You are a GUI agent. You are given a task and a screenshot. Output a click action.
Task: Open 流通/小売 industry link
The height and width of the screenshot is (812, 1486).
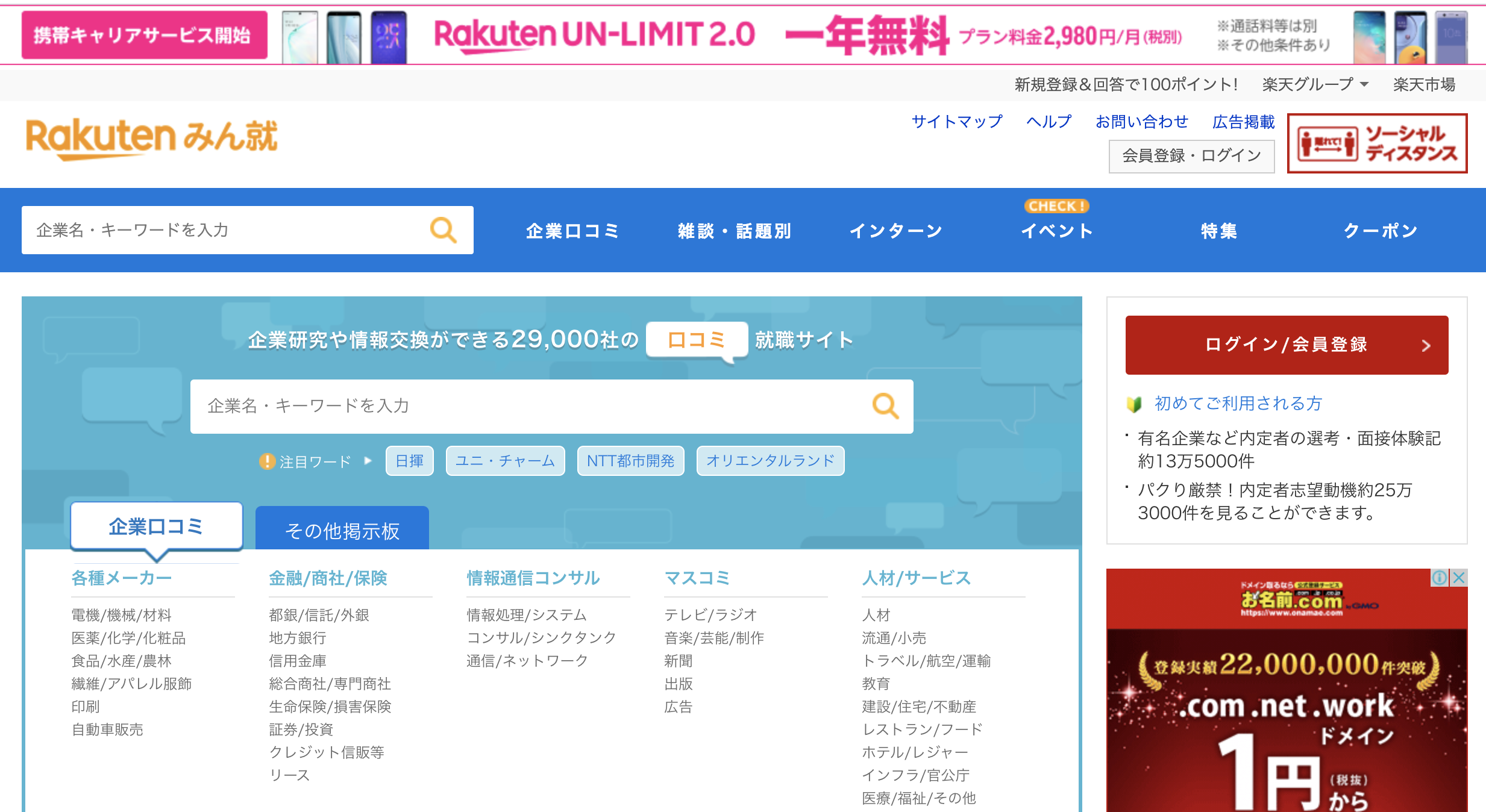coord(894,638)
